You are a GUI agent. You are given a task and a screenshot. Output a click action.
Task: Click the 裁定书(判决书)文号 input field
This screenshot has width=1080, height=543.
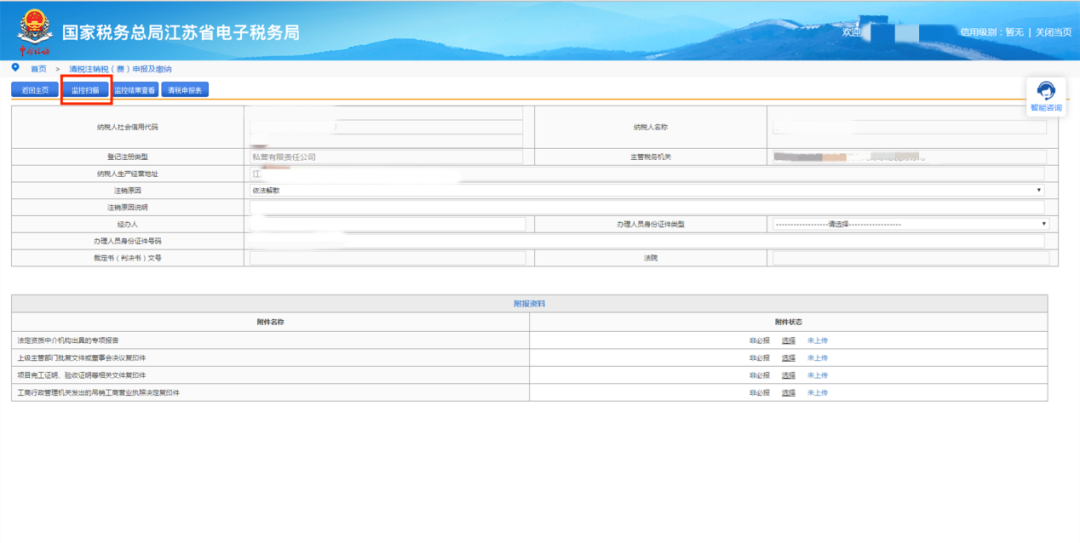tap(388, 258)
